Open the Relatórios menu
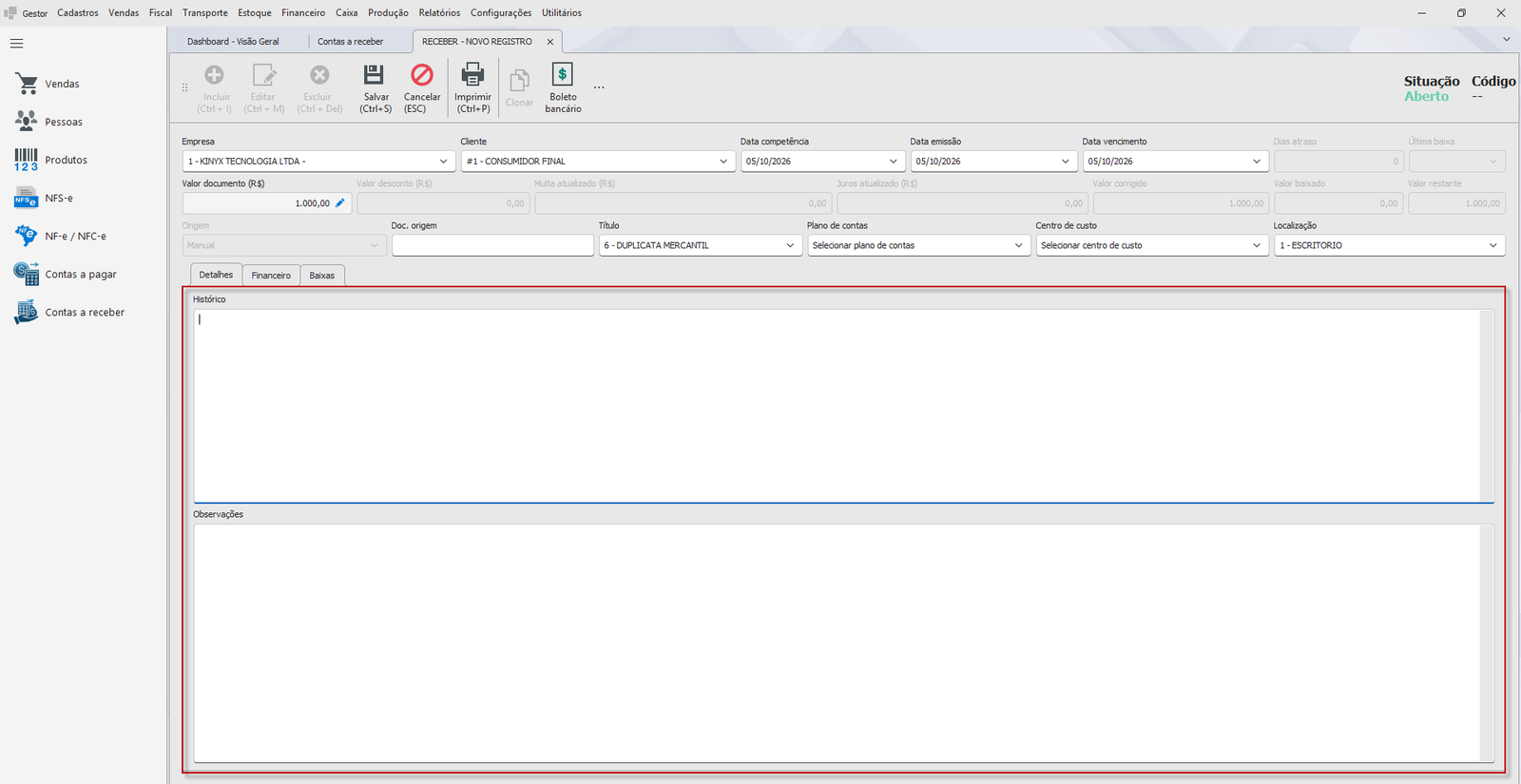Screen dimensions: 1521x784 point(439,13)
